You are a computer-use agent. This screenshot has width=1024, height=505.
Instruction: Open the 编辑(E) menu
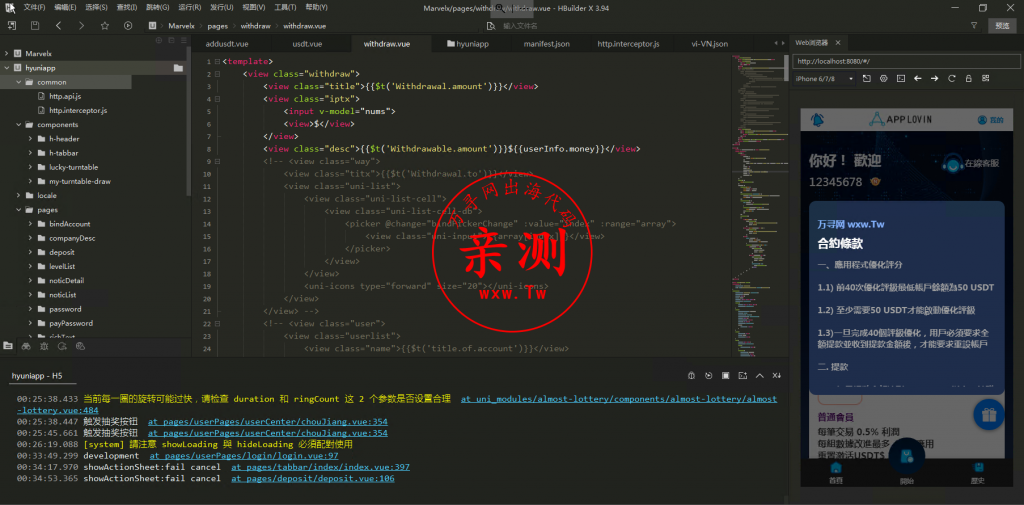(x=65, y=7)
